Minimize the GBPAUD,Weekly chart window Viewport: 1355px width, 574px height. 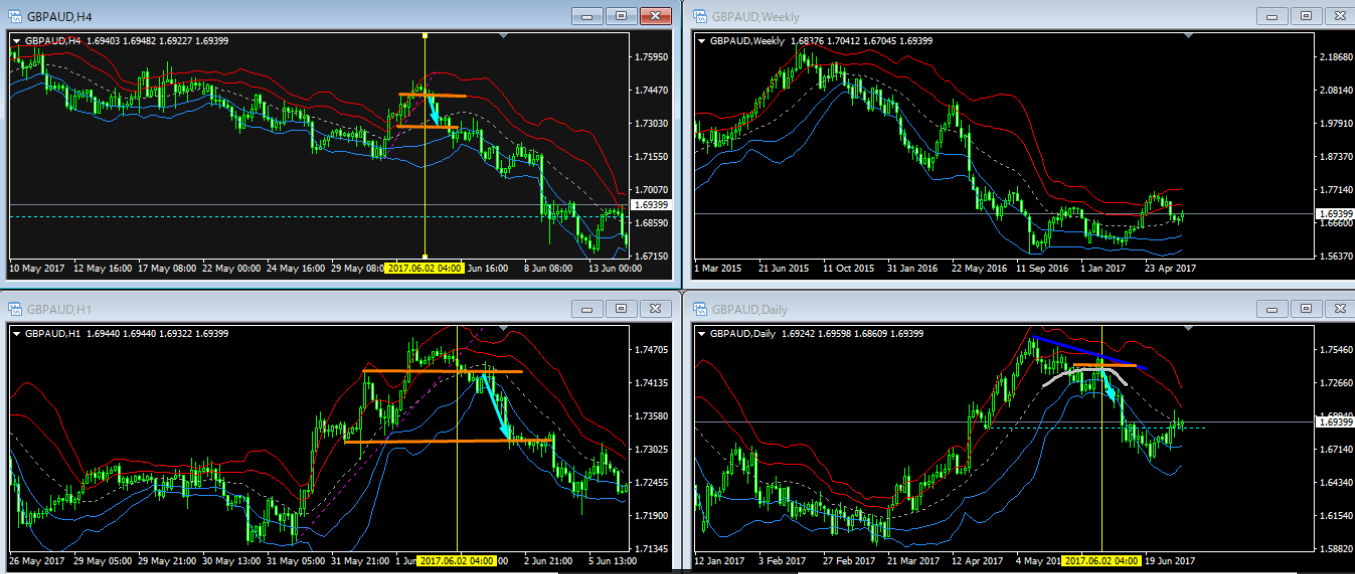click(1271, 16)
